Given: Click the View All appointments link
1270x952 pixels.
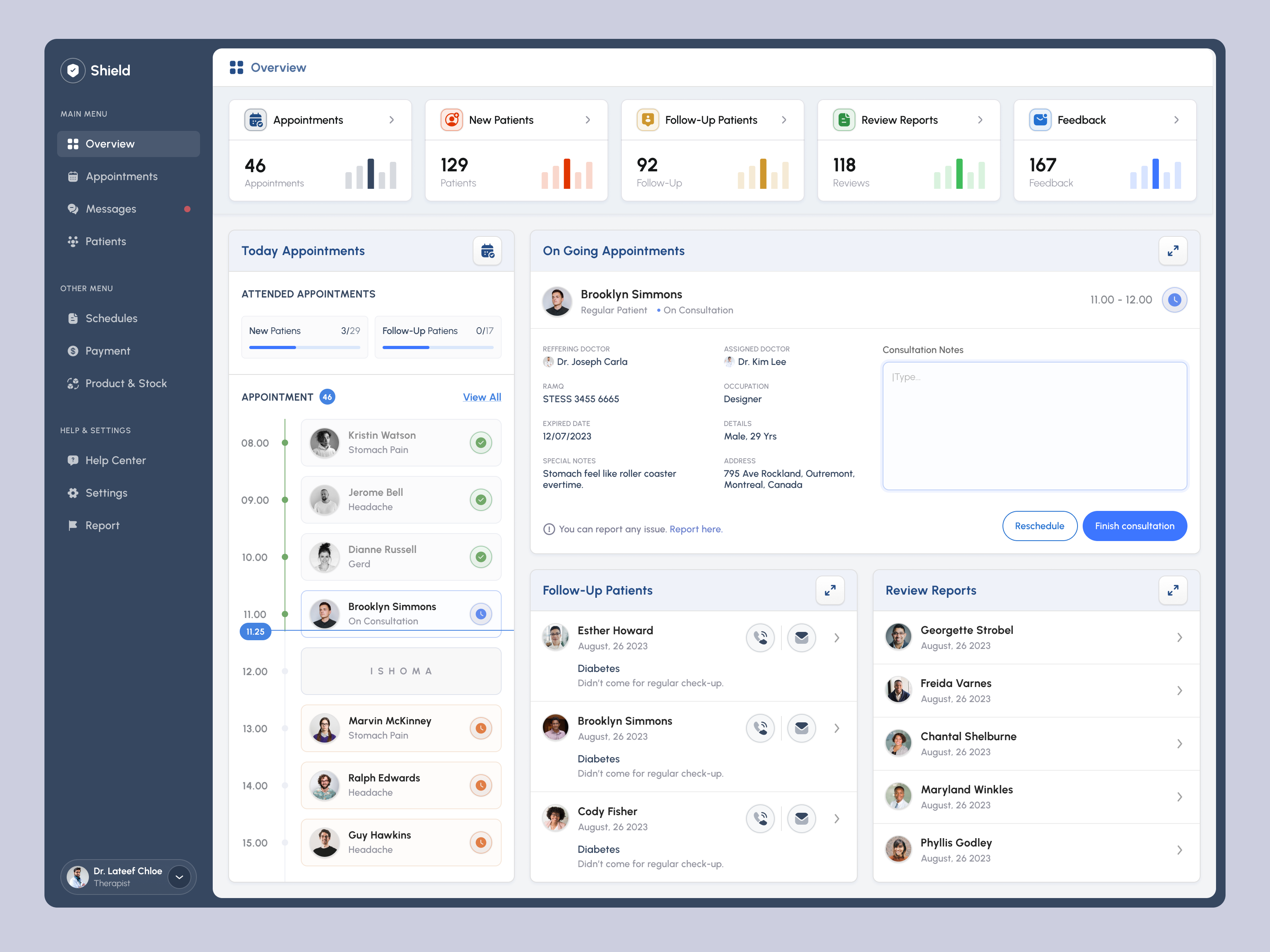Looking at the screenshot, I should 482,397.
